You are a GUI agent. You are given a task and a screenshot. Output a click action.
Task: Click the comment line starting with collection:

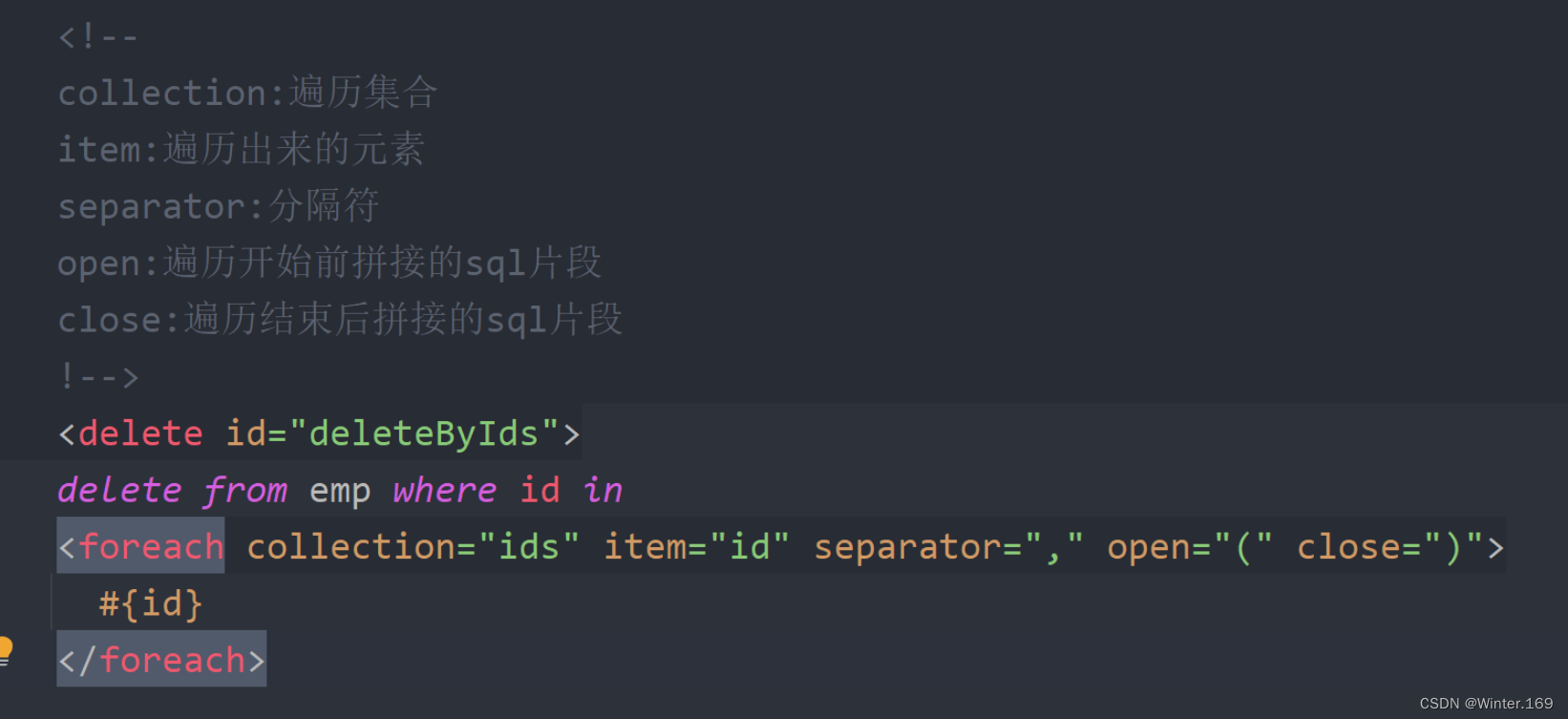coord(248,93)
